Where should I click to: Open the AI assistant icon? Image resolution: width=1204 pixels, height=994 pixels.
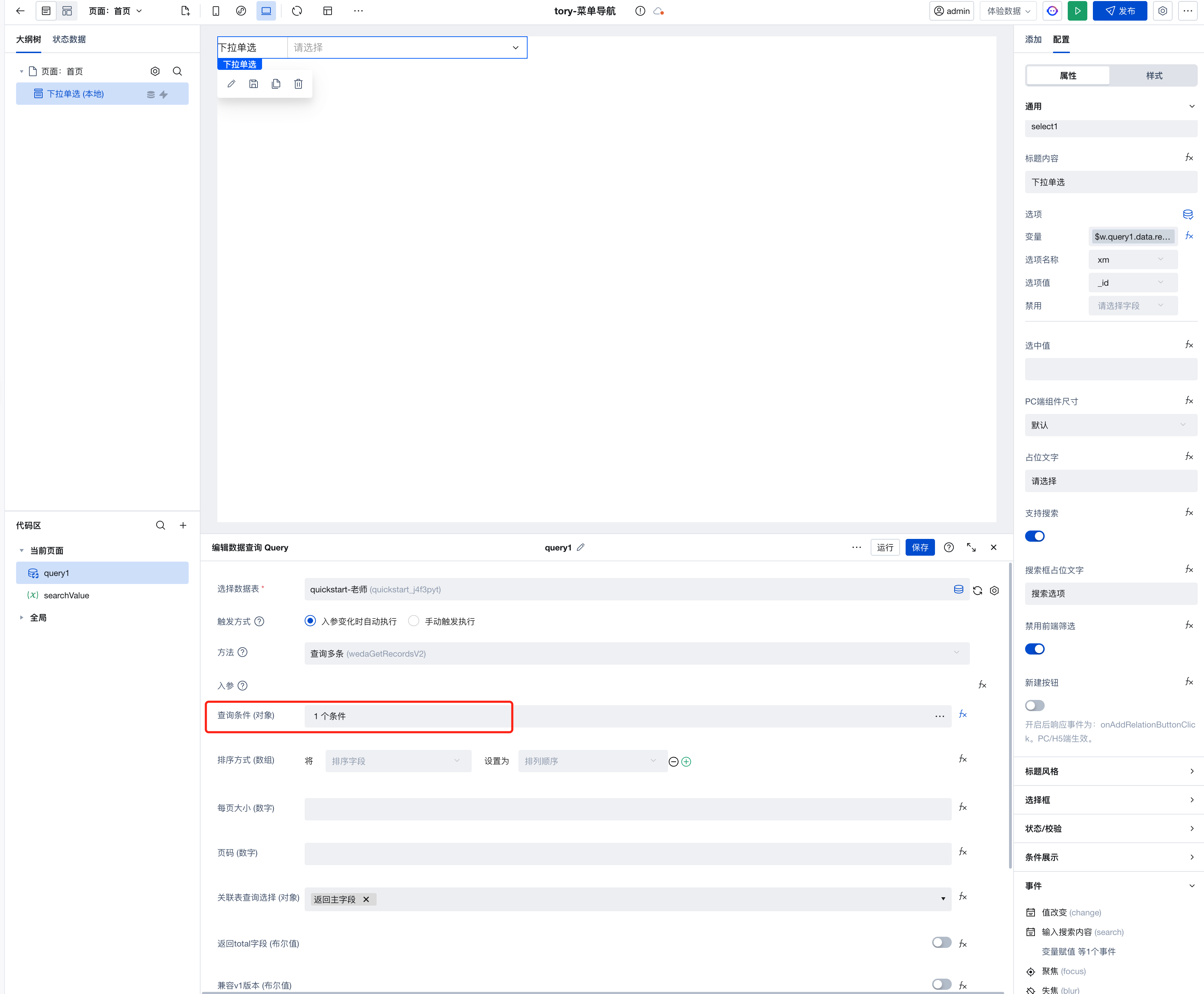click(x=1052, y=11)
